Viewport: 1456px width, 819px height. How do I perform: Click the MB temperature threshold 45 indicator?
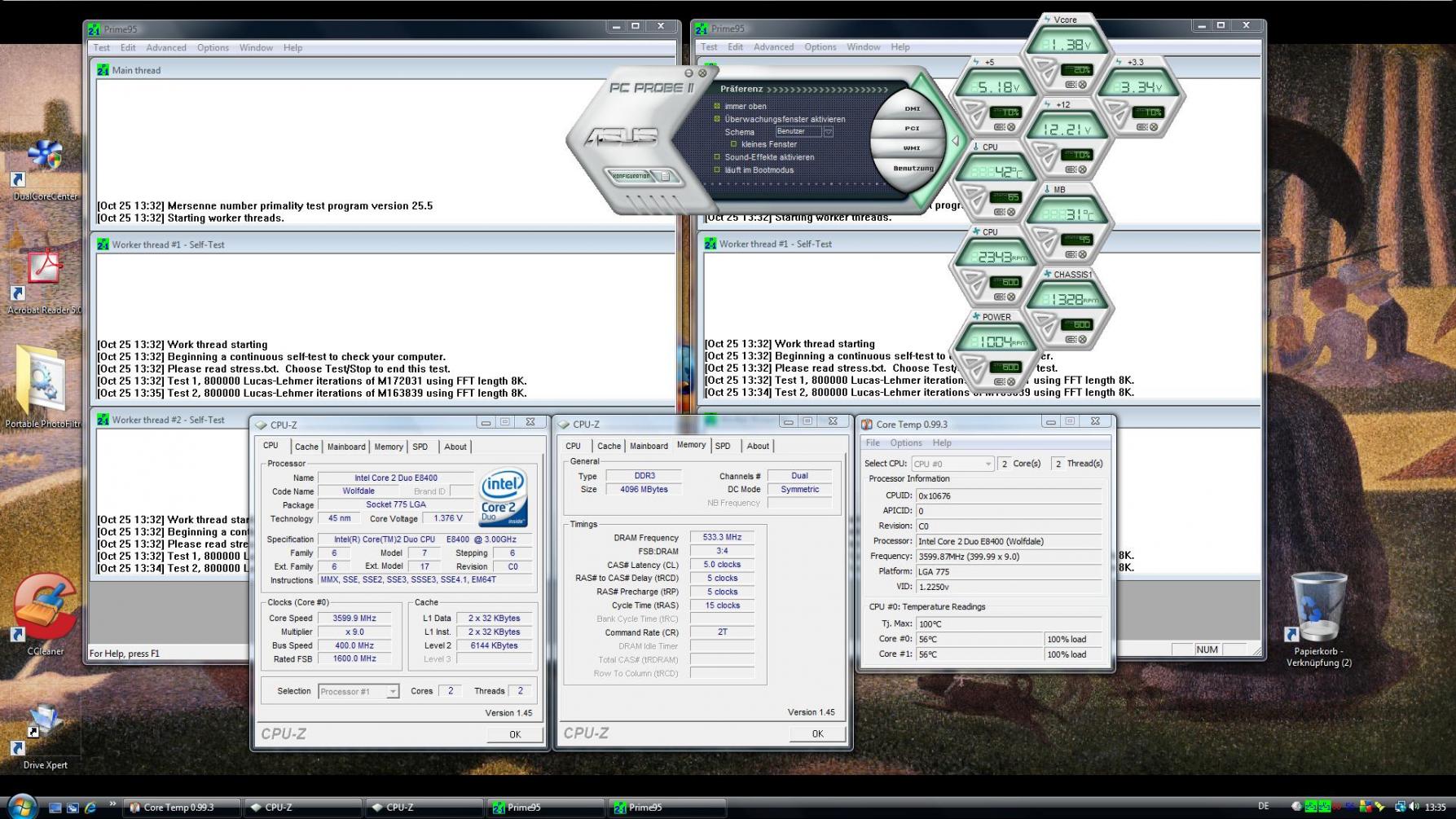1076,240
